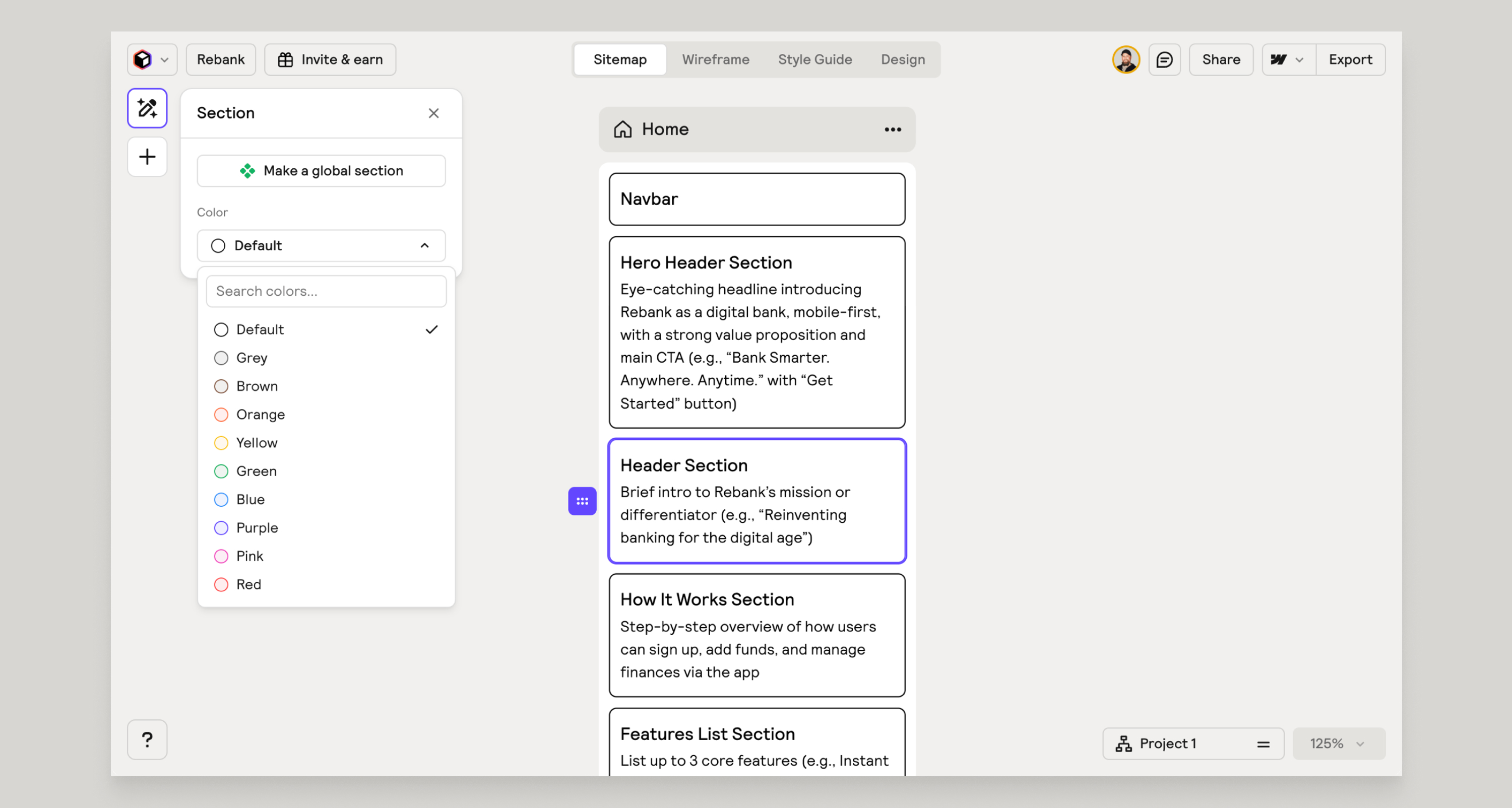Open the 125% zoom level dropdown
1512x808 pixels.
tap(1338, 744)
